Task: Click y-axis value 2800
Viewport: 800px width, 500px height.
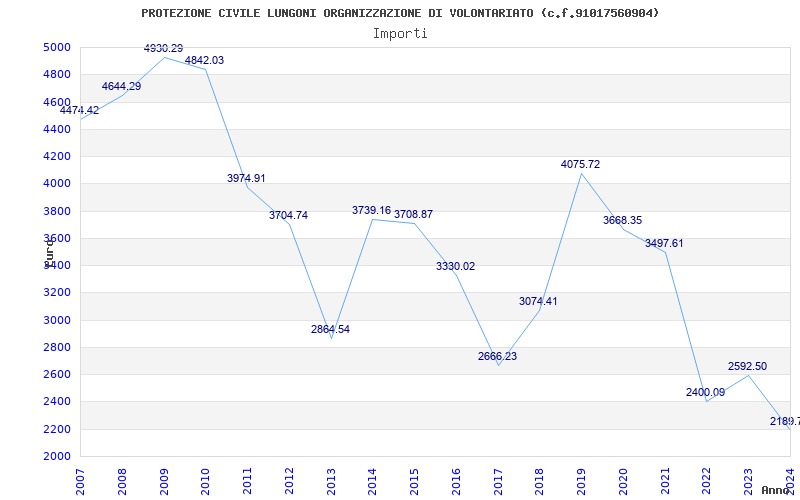Action: 56,347
